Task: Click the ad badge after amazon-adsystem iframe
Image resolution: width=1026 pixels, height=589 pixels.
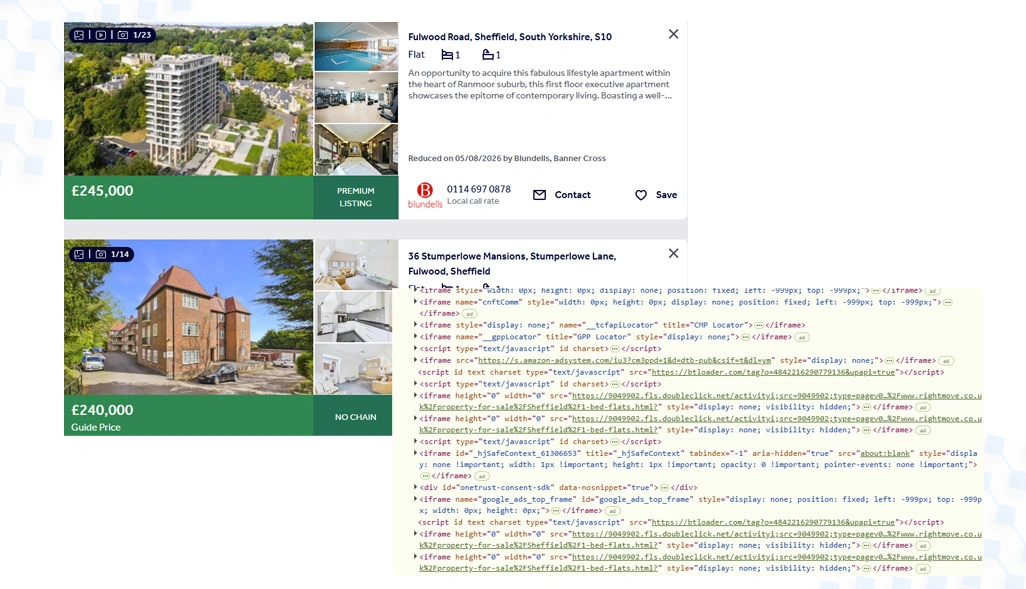Action: point(946,361)
